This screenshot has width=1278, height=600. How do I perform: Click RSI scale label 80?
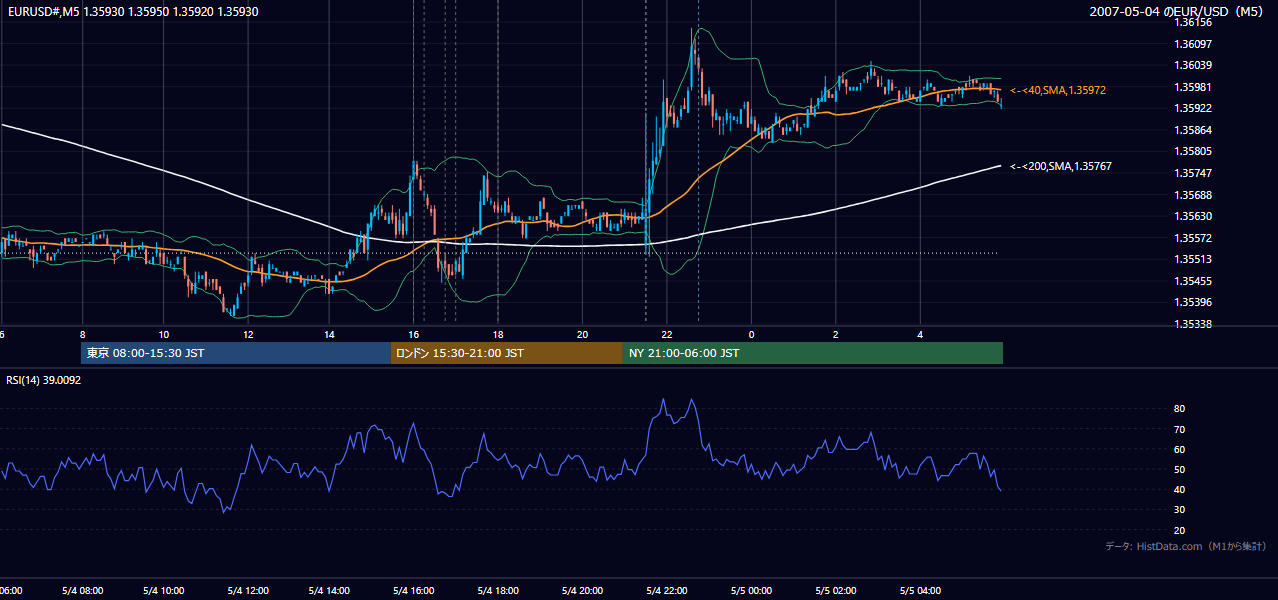click(1180, 409)
